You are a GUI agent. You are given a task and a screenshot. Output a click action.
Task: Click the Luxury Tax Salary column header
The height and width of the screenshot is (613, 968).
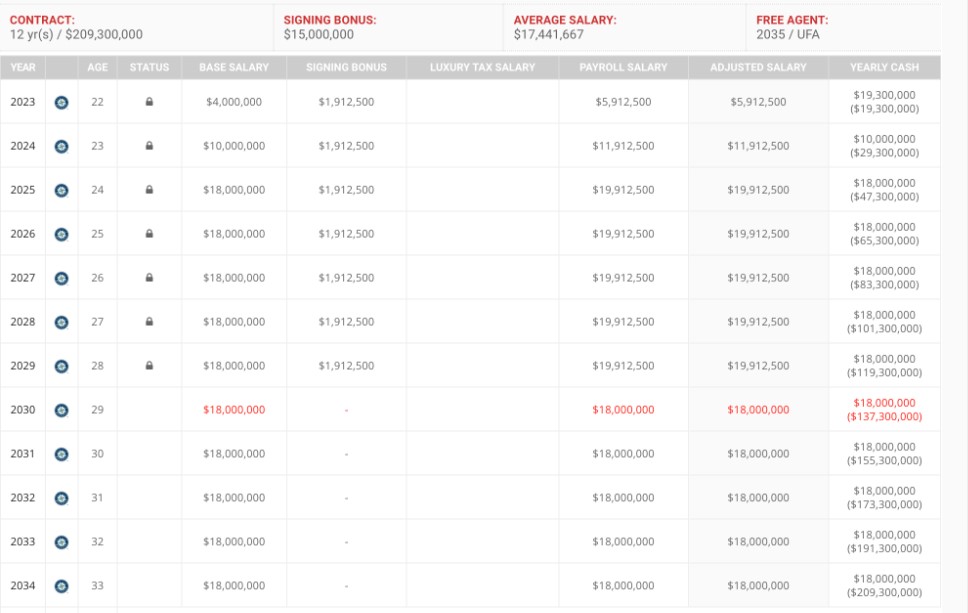point(482,68)
